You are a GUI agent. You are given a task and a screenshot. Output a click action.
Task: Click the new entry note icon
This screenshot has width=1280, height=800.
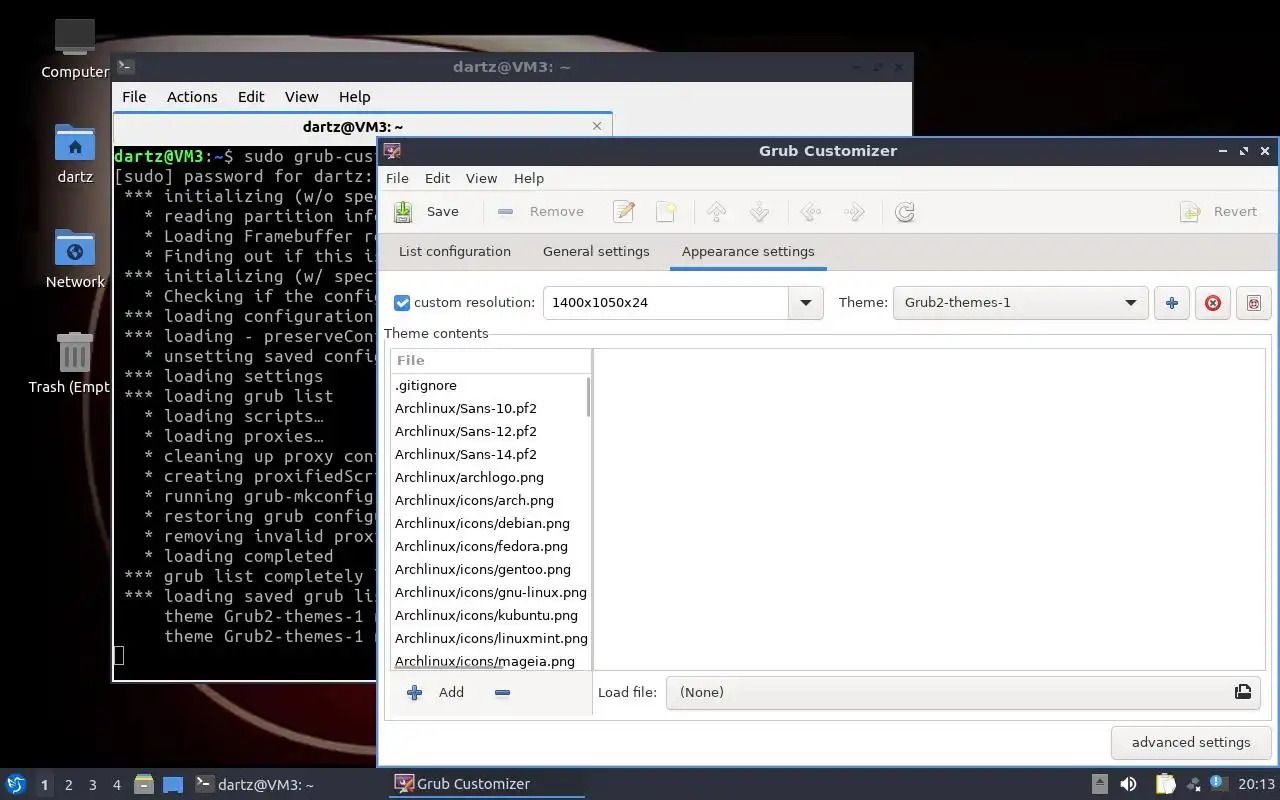[666, 211]
